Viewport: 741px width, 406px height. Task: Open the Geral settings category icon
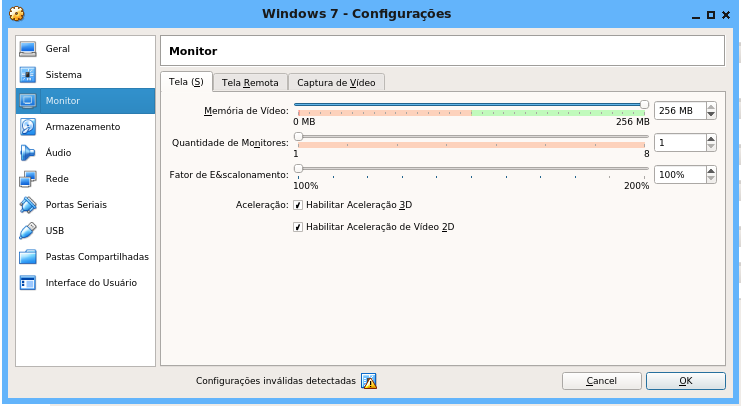(x=28, y=49)
